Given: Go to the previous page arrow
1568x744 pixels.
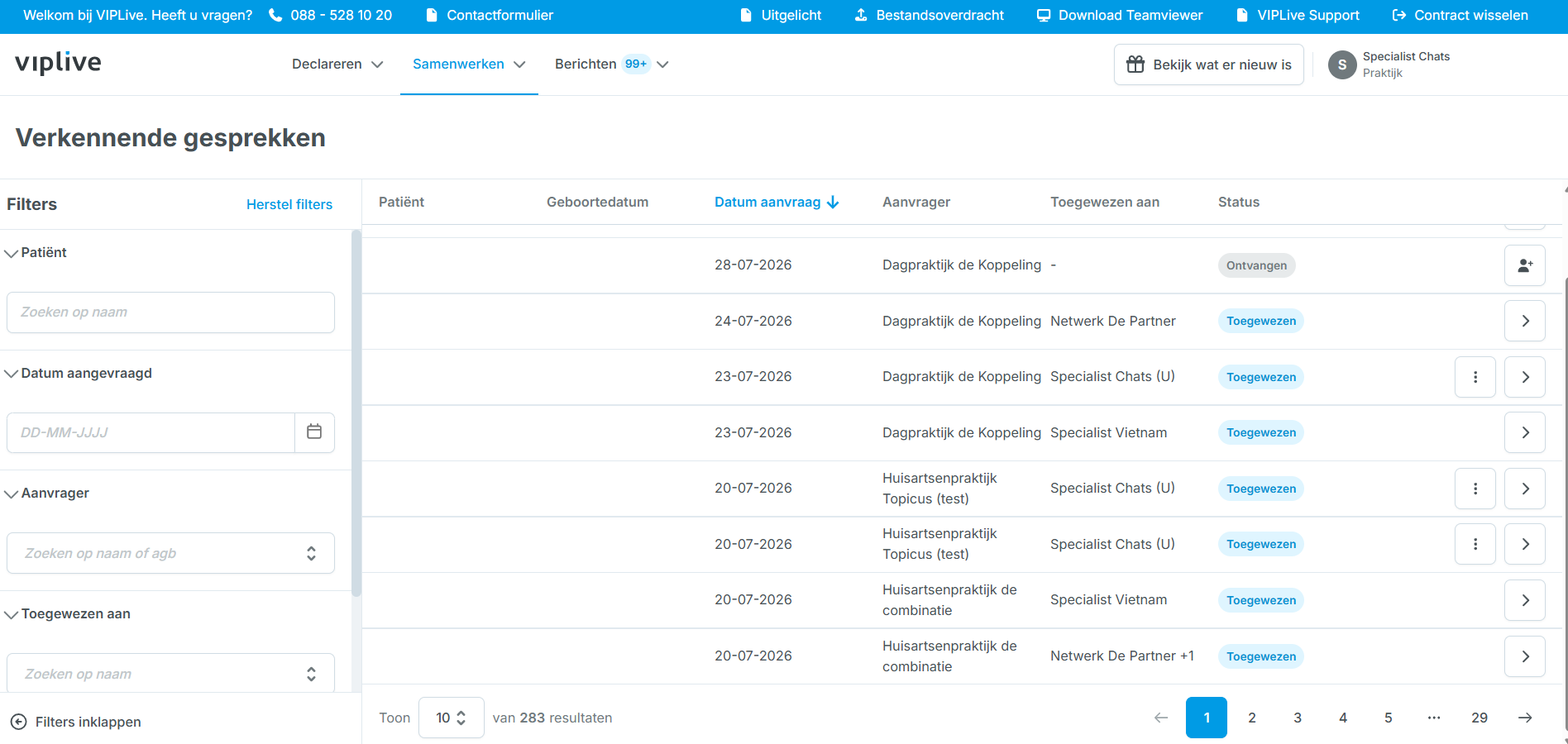Looking at the screenshot, I should (x=1161, y=718).
